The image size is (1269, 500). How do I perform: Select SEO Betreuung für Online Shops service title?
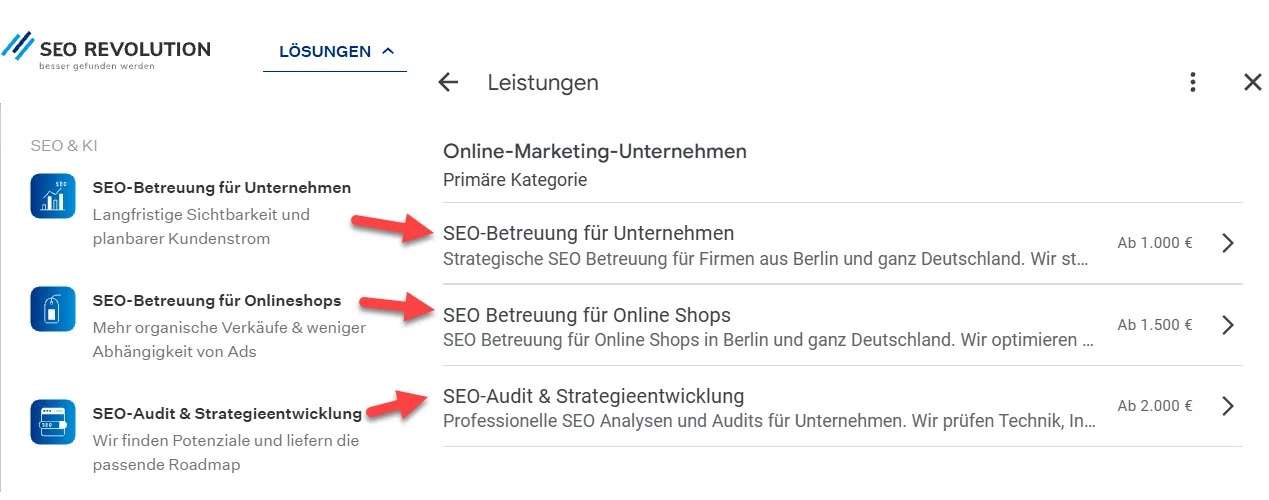(587, 315)
